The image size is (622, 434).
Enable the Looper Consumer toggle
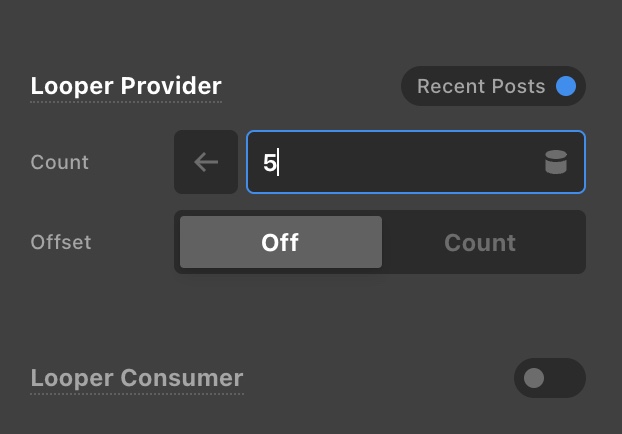point(549,378)
